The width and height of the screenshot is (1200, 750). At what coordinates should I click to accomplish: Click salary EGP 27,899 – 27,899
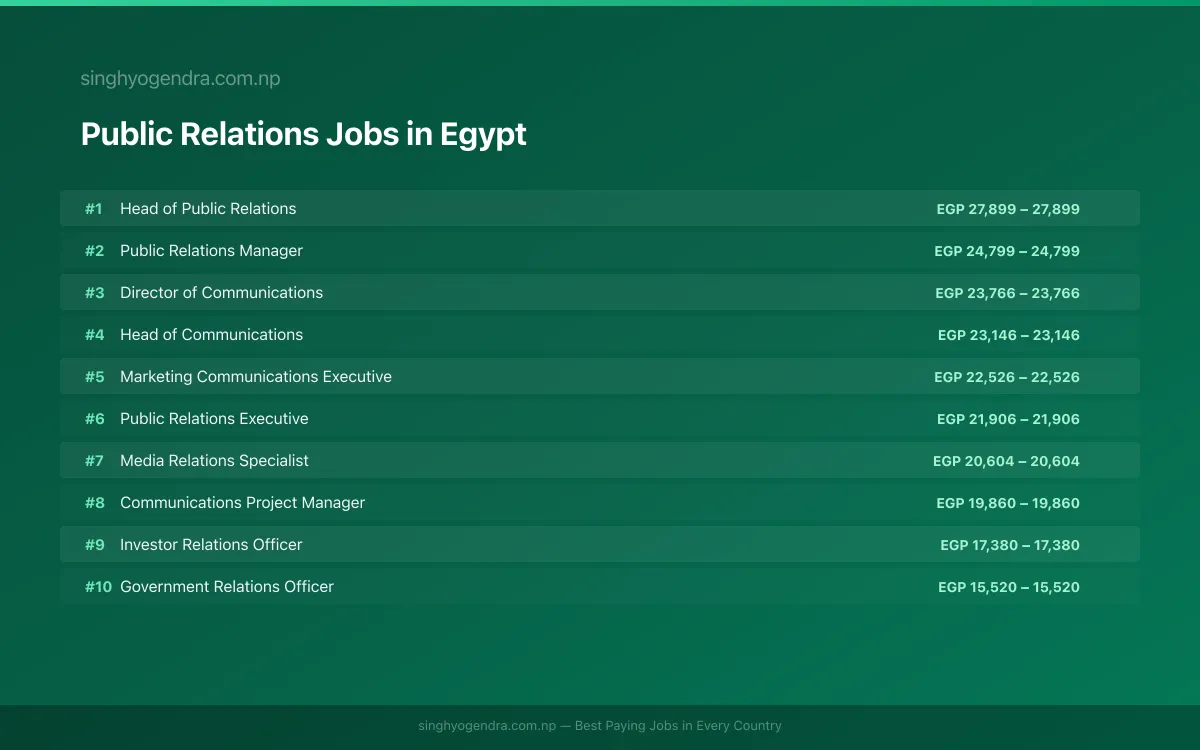pyautogui.click(x=1008, y=209)
